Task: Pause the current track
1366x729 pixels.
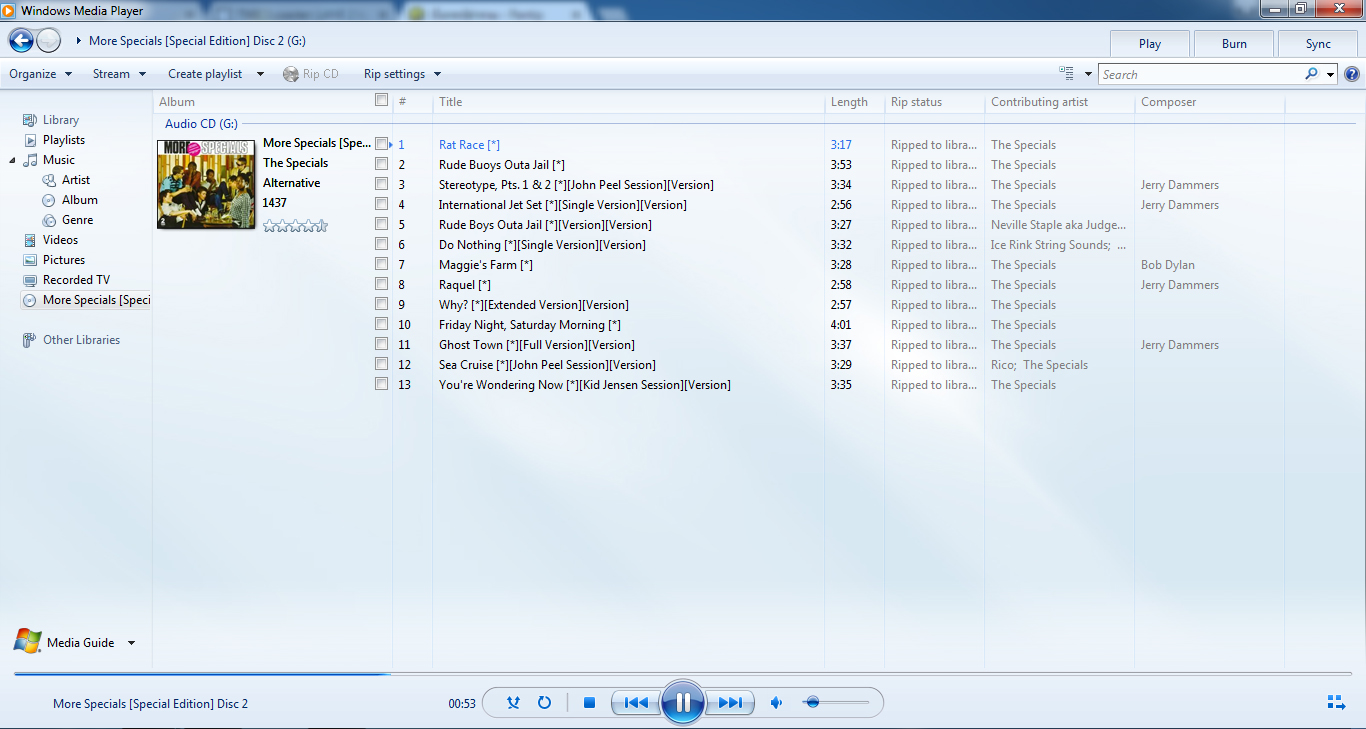Action: coord(683,703)
